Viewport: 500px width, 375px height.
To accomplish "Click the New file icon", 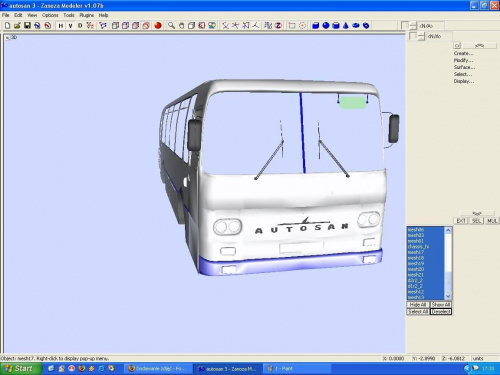I will point(7,25).
